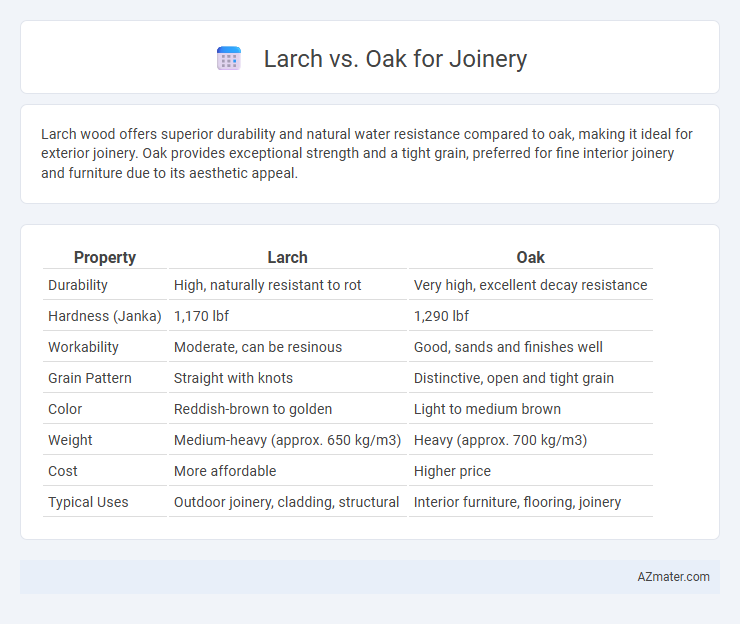The height and width of the screenshot is (624, 740).
Task: Click 'Medium-heavy (approx. 650 kg/m3)' cell
Action: [x=287, y=440]
